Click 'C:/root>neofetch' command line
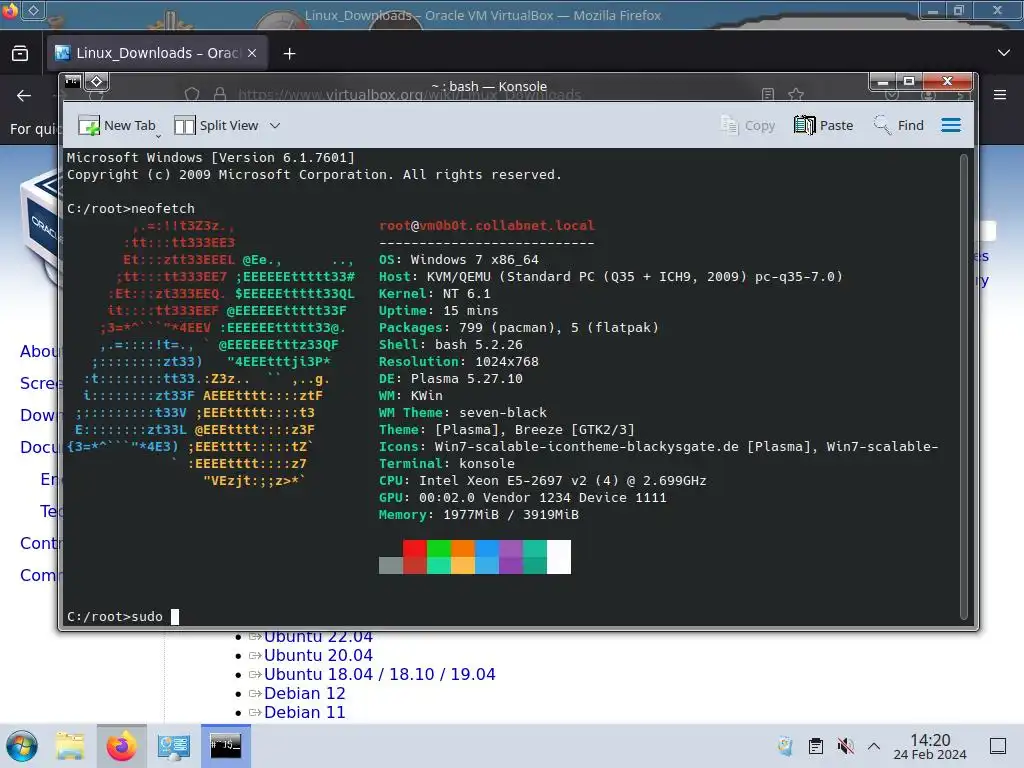The width and height of the screenshot is (1024, 768). pos(131,208)
